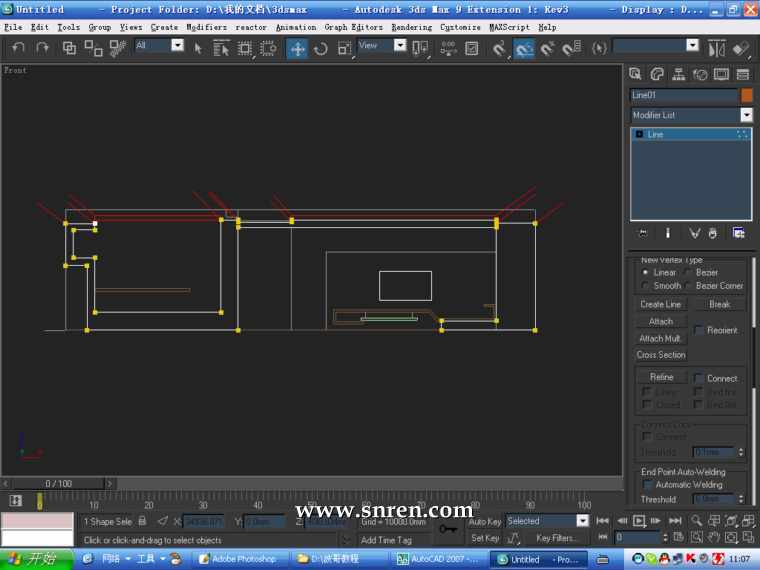760x570 pixels.
Task: Click the Mirror tool icon
Action: click(716, 48)
